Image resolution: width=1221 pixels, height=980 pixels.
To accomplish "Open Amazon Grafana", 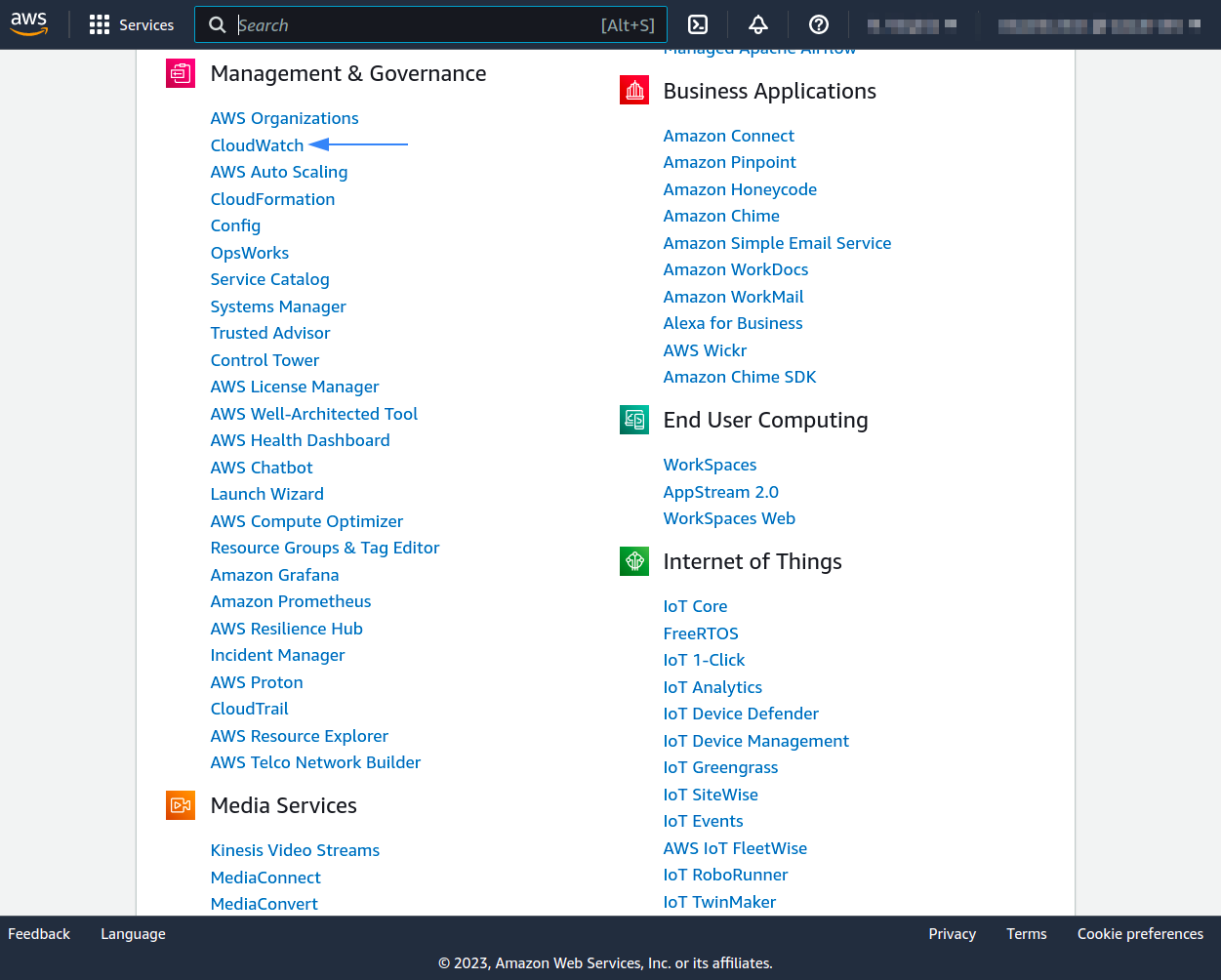I will point(274,575).
